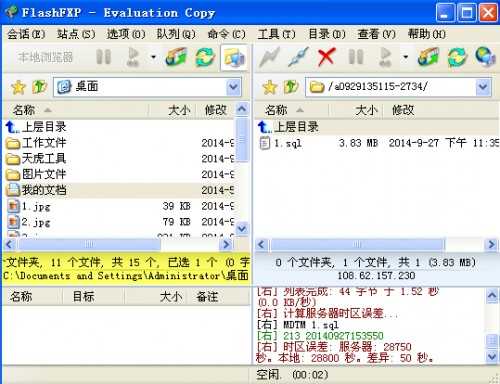This screenshot has height=384, width=500.
Task: Click the remote pane favorites star
Action: tap(270, 87)
